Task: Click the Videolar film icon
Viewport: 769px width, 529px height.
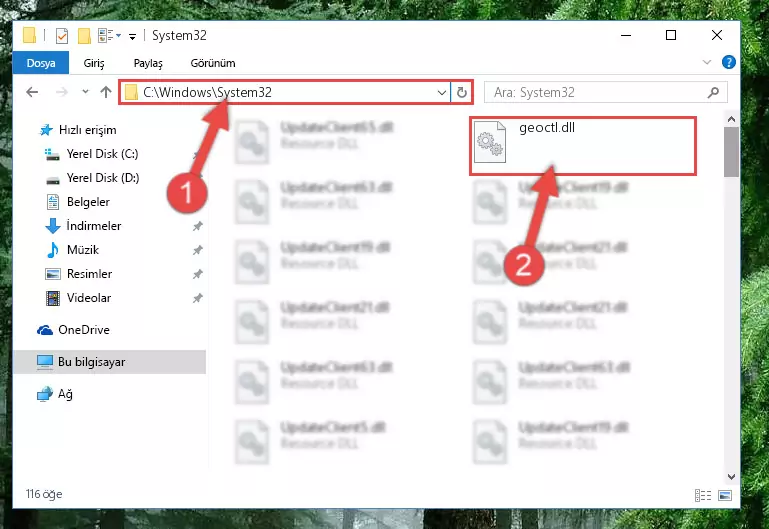Action: click(52, 298)
